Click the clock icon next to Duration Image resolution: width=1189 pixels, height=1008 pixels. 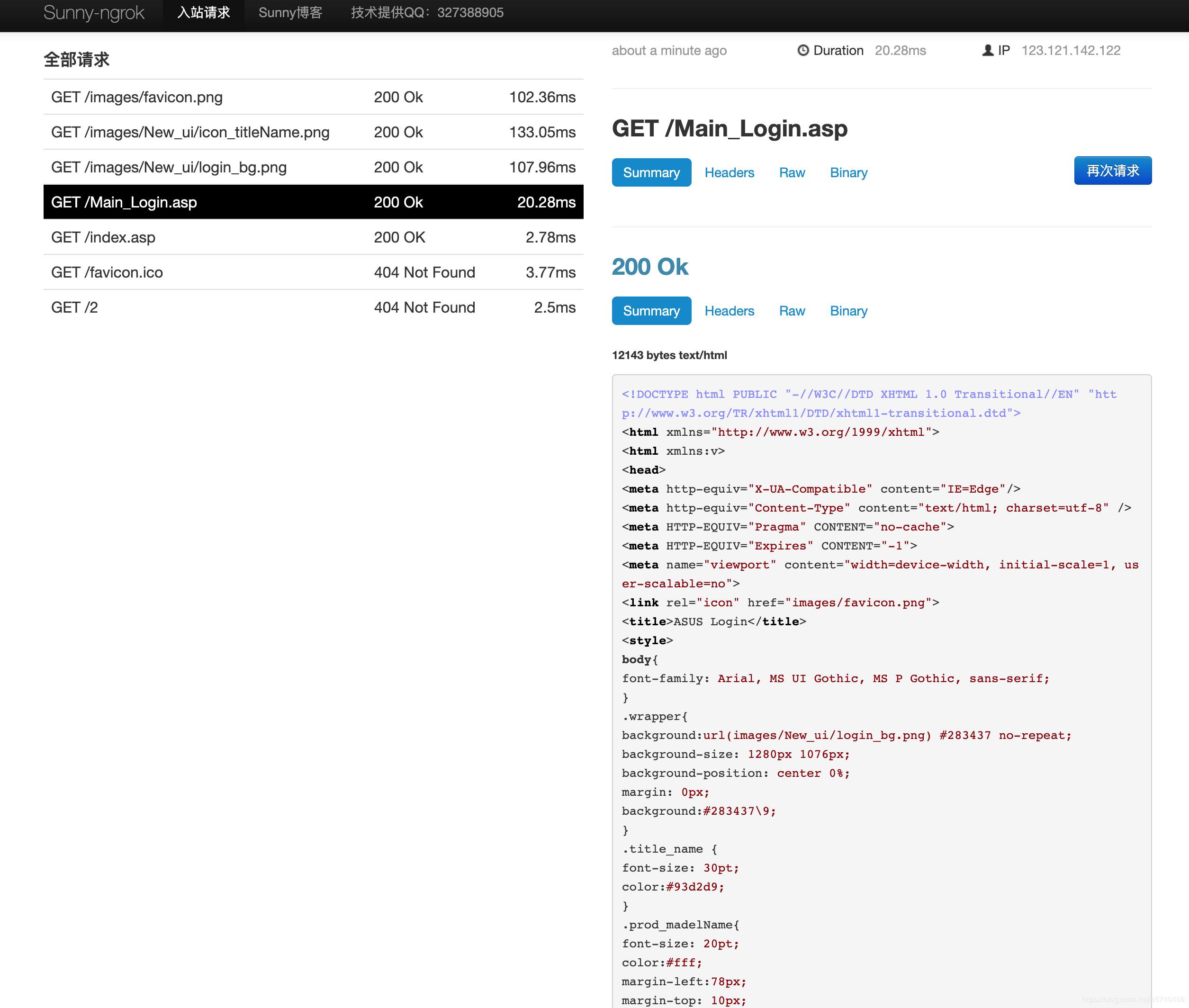point(803,50)
